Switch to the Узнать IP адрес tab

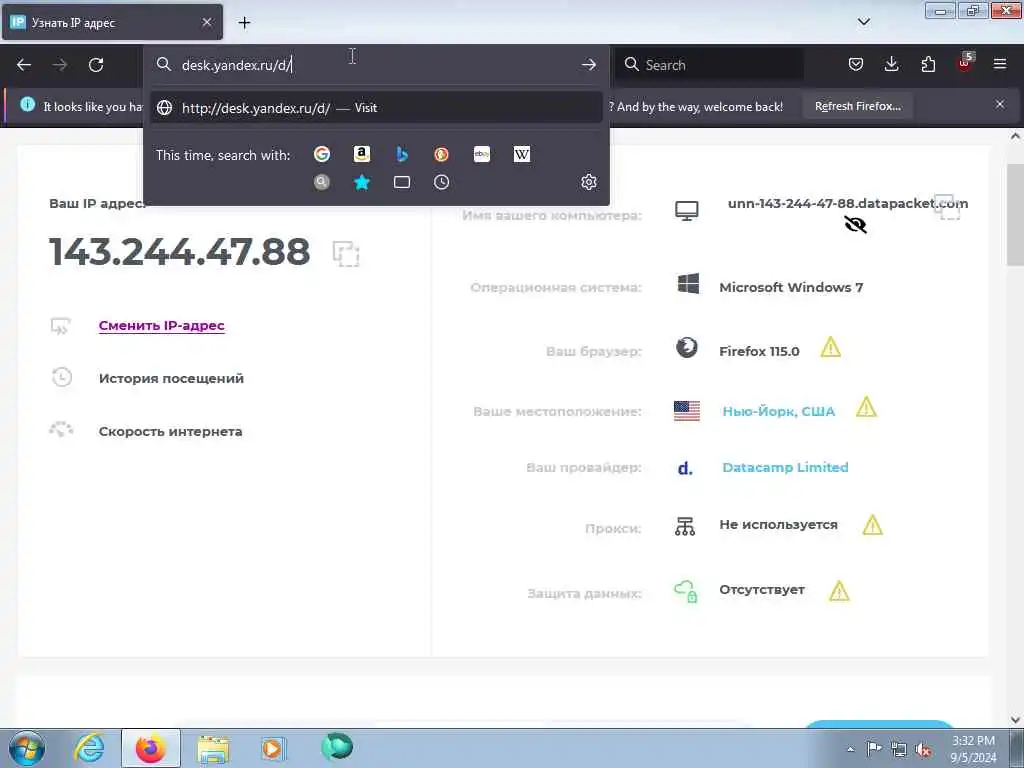tap(112, 22)
